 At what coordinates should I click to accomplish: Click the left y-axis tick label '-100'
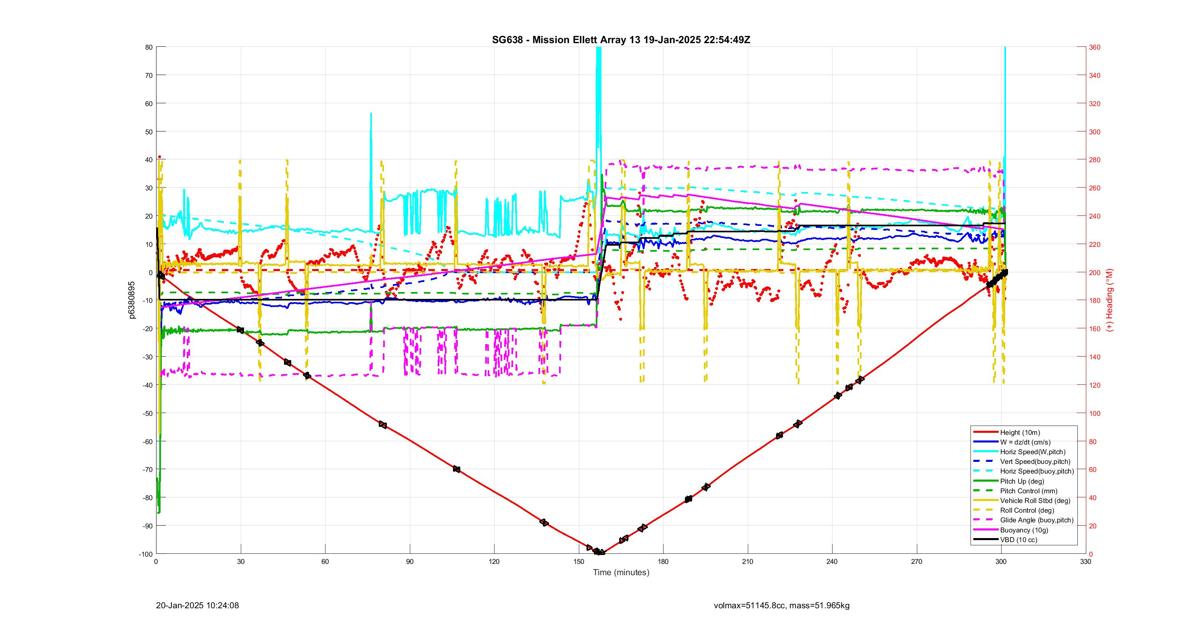tap(145, 554)
